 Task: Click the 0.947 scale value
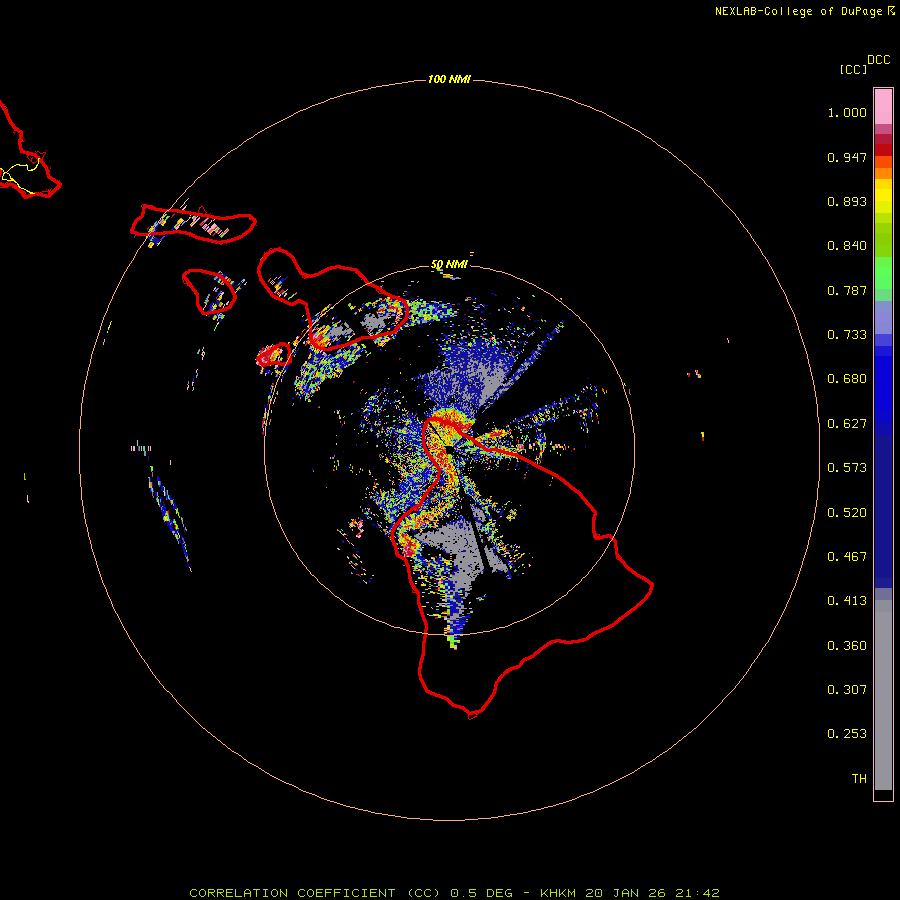click(847, 157)
